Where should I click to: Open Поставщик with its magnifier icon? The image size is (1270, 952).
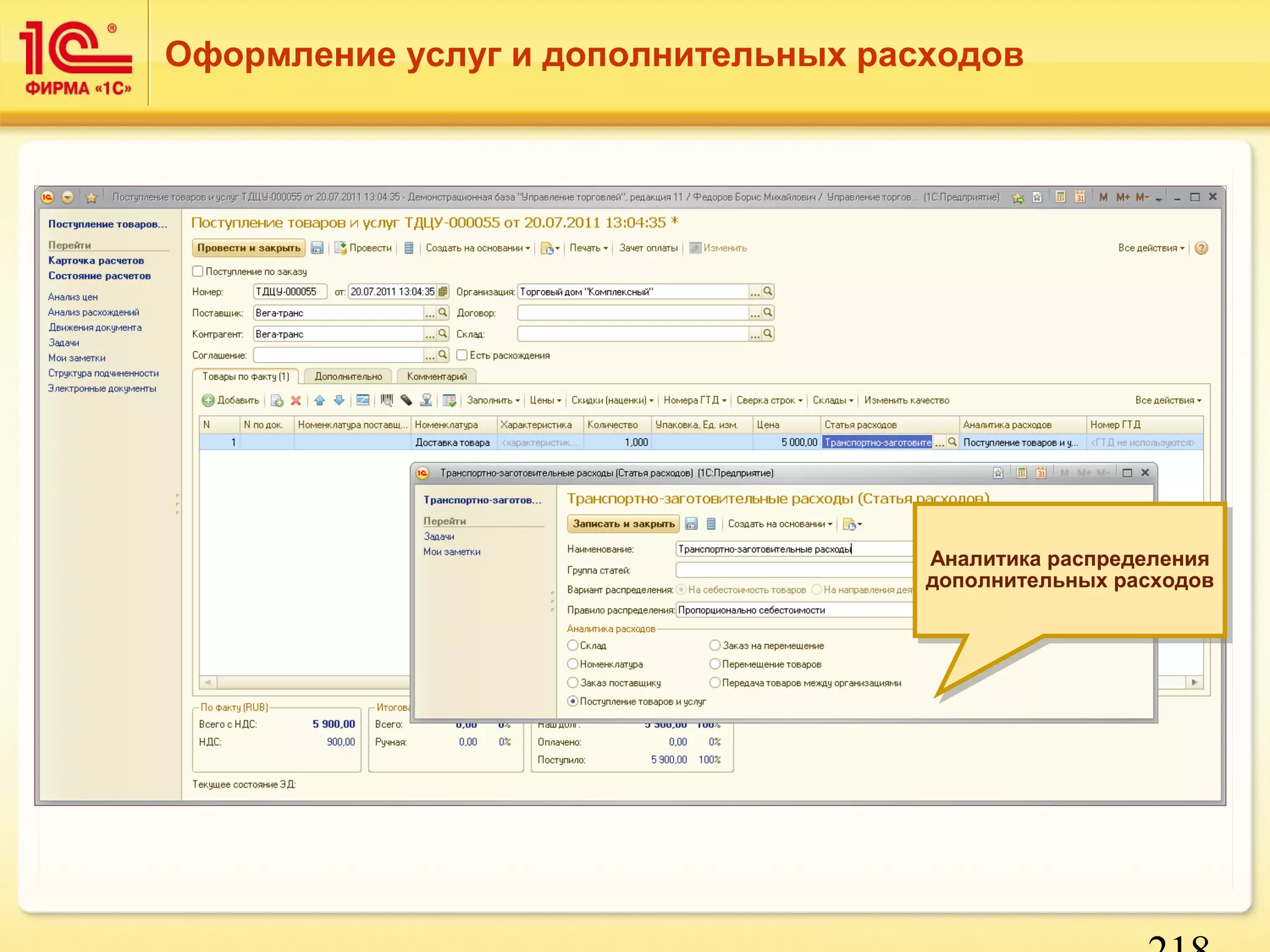tap(443, 312)
